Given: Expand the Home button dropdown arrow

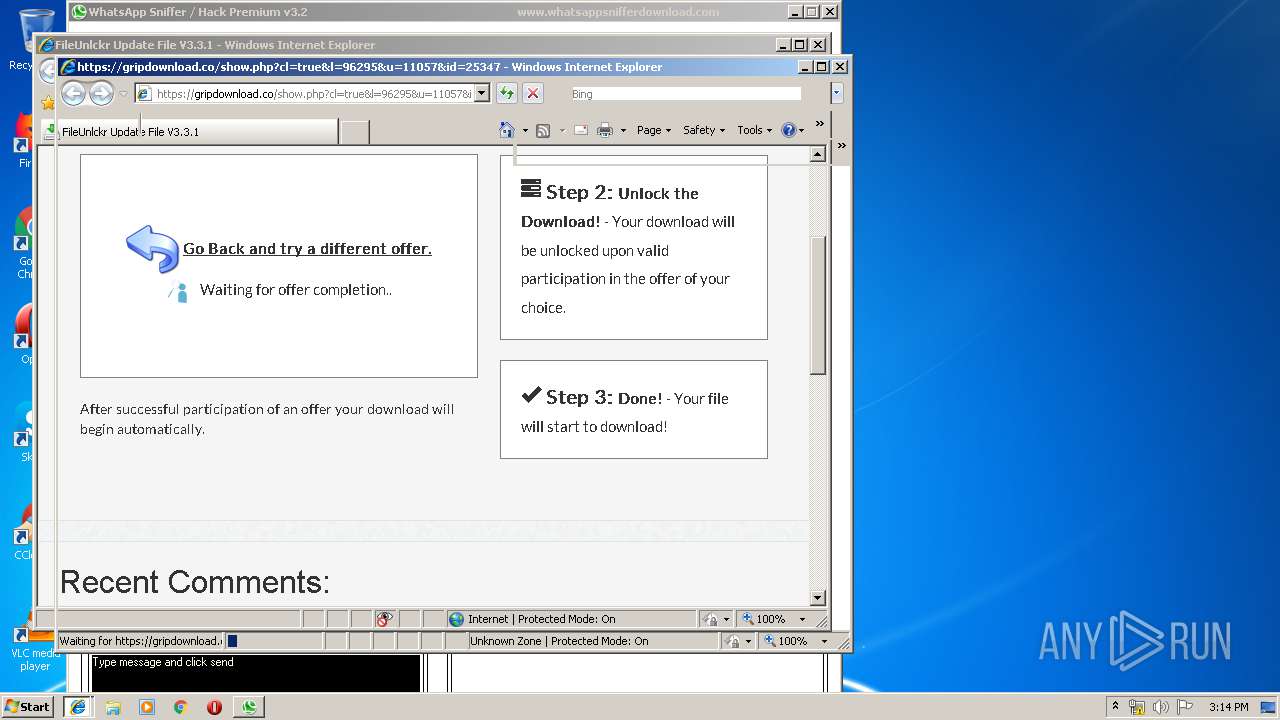Looking at the screenshot, I should point(525,130).
